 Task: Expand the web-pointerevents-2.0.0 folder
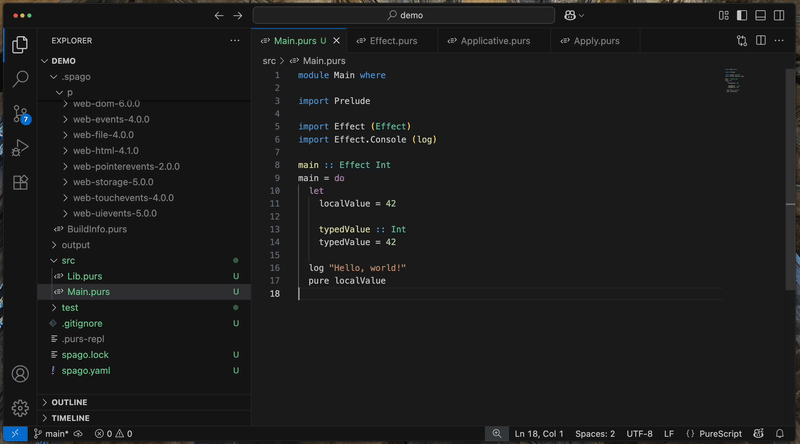(144, 166)
